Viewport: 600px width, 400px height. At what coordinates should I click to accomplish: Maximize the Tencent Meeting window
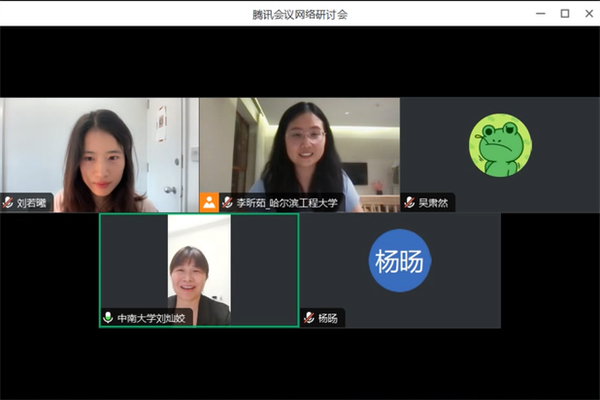(x=564, y=14)
